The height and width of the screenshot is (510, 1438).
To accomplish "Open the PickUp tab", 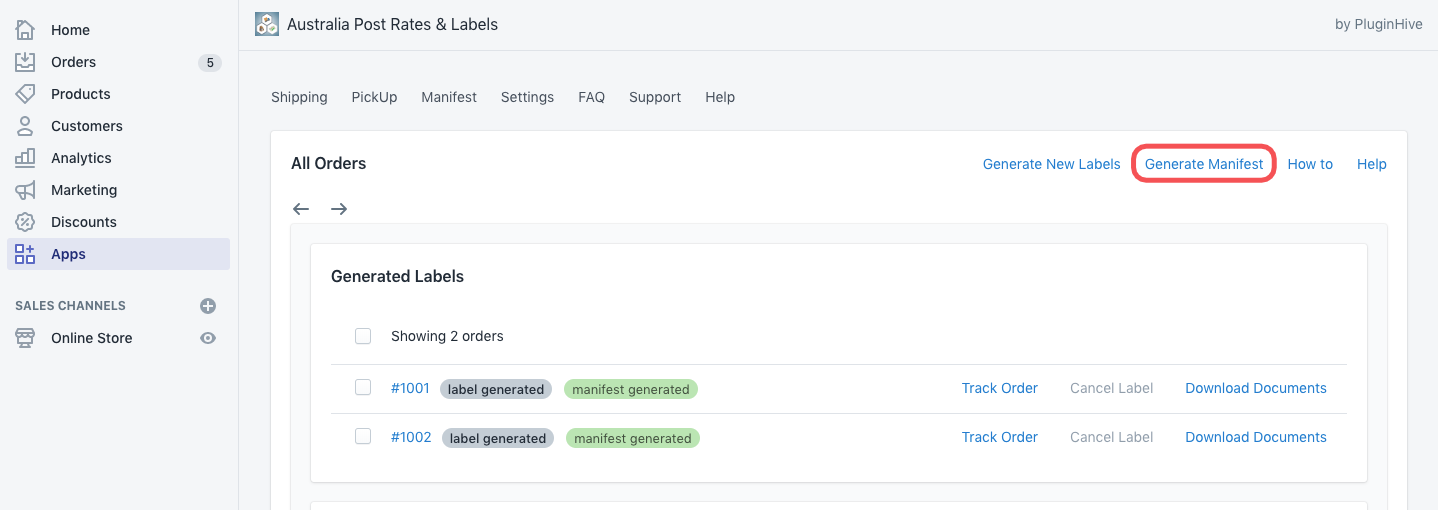I will coord(374,97).
